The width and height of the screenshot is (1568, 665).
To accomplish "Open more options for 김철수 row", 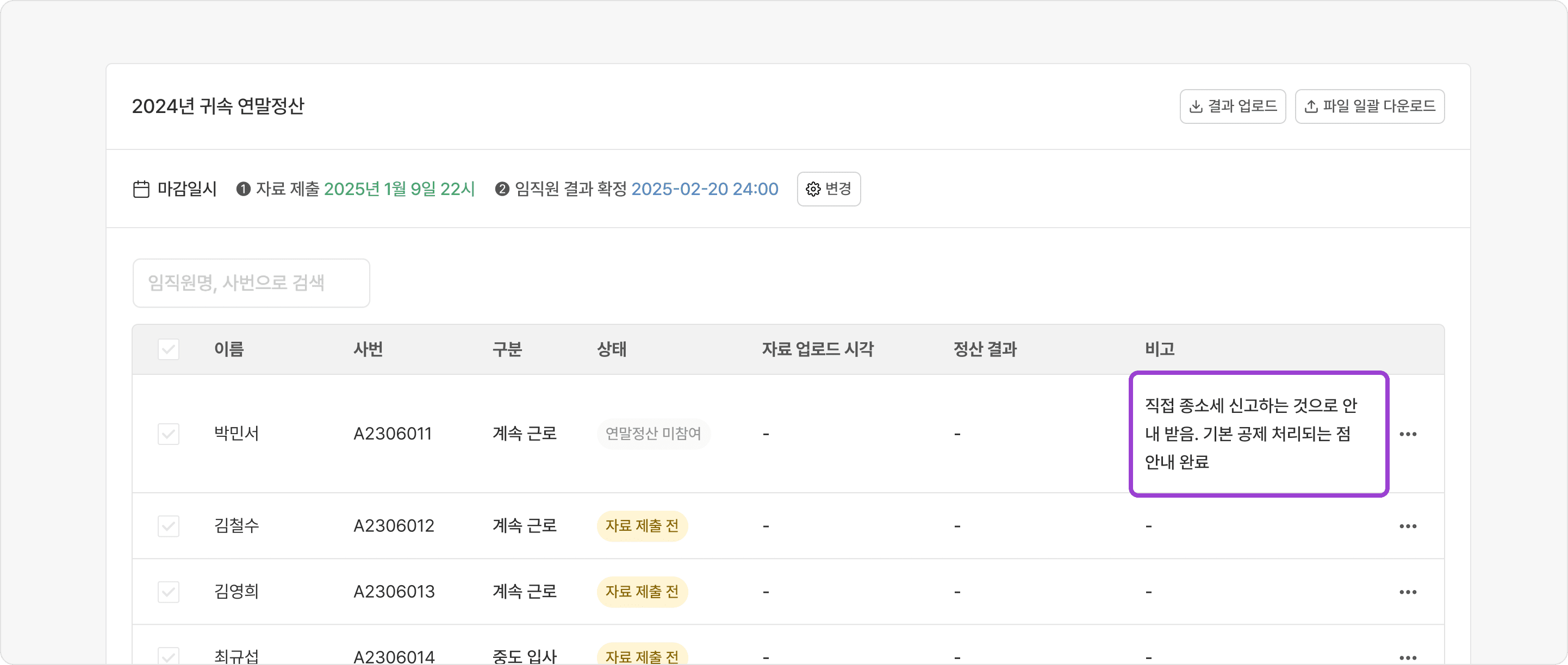I will pyautogui.click(x=1407, y=526).
